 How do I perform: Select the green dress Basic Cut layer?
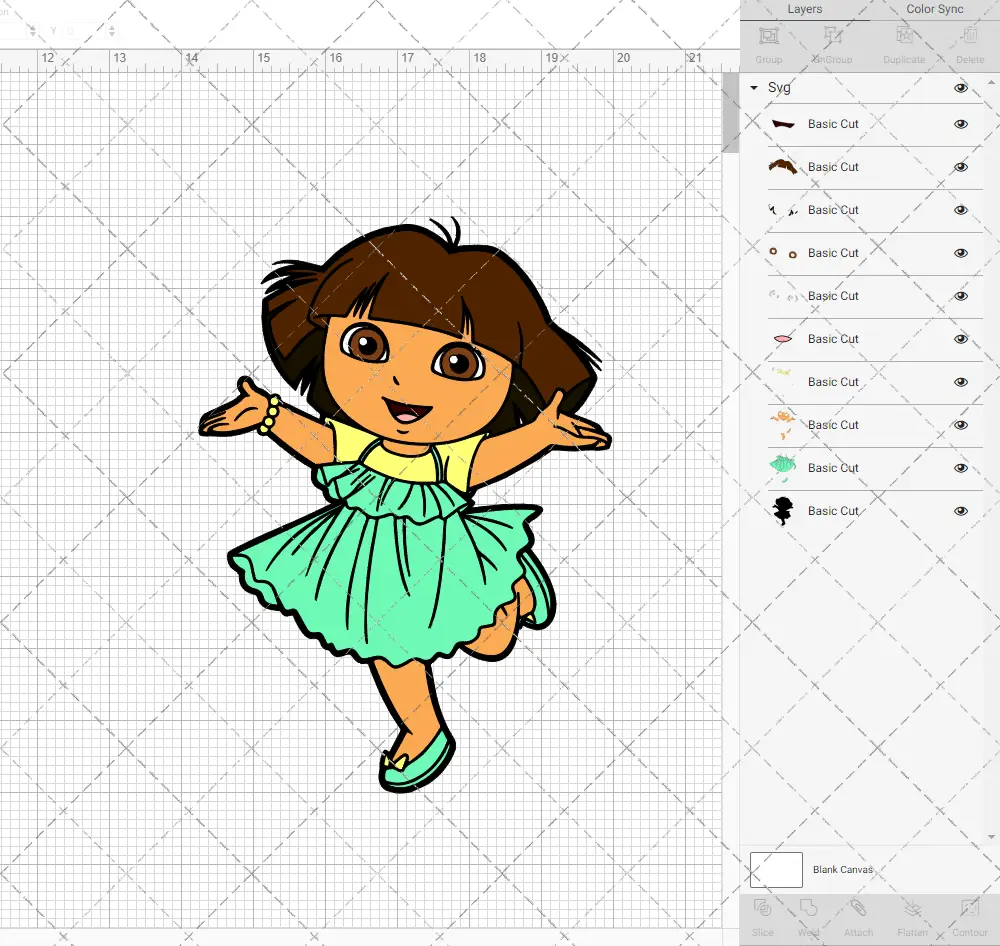pos(875,468)
